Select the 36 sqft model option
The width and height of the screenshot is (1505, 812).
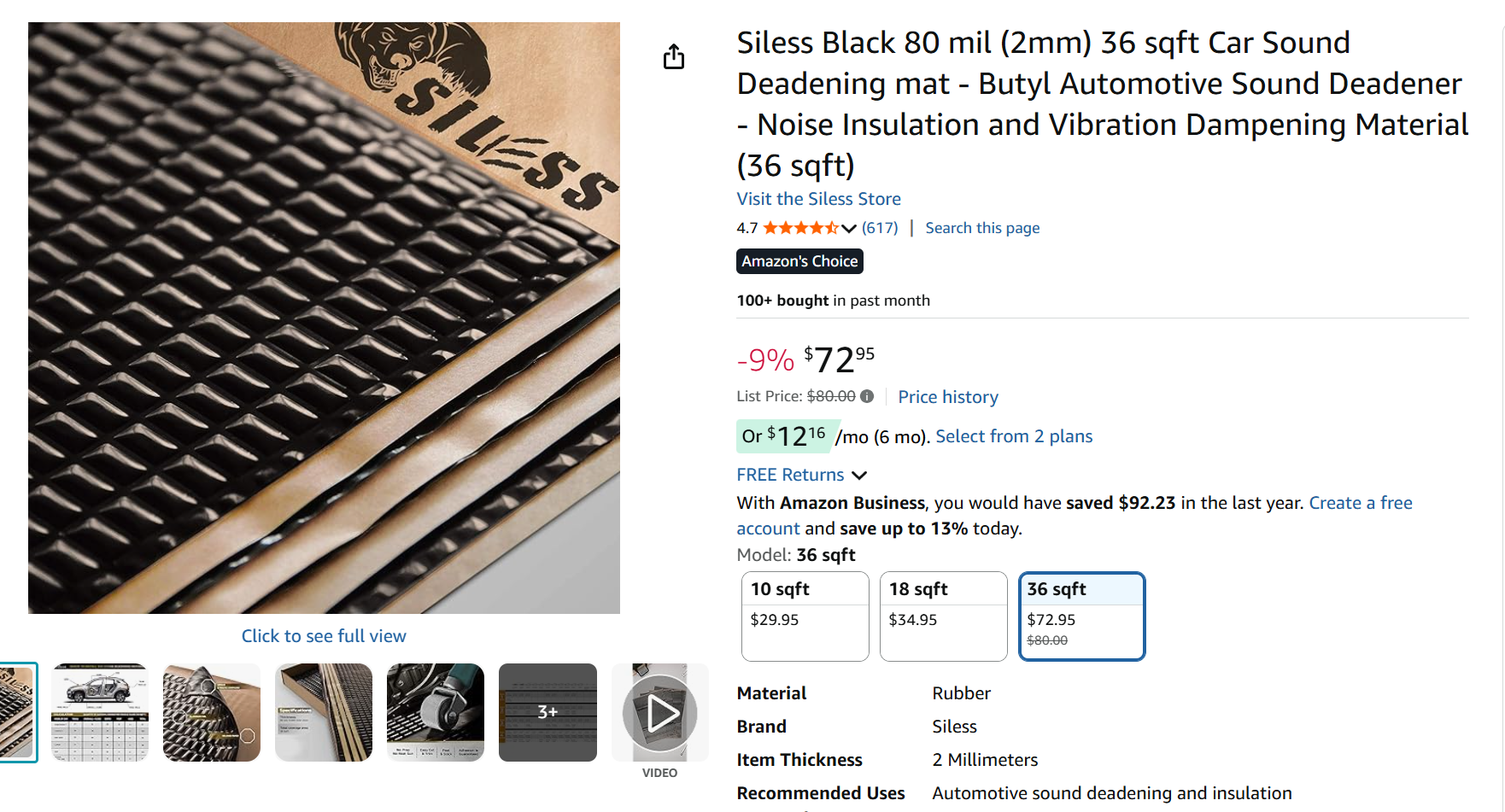[1081, 616]
